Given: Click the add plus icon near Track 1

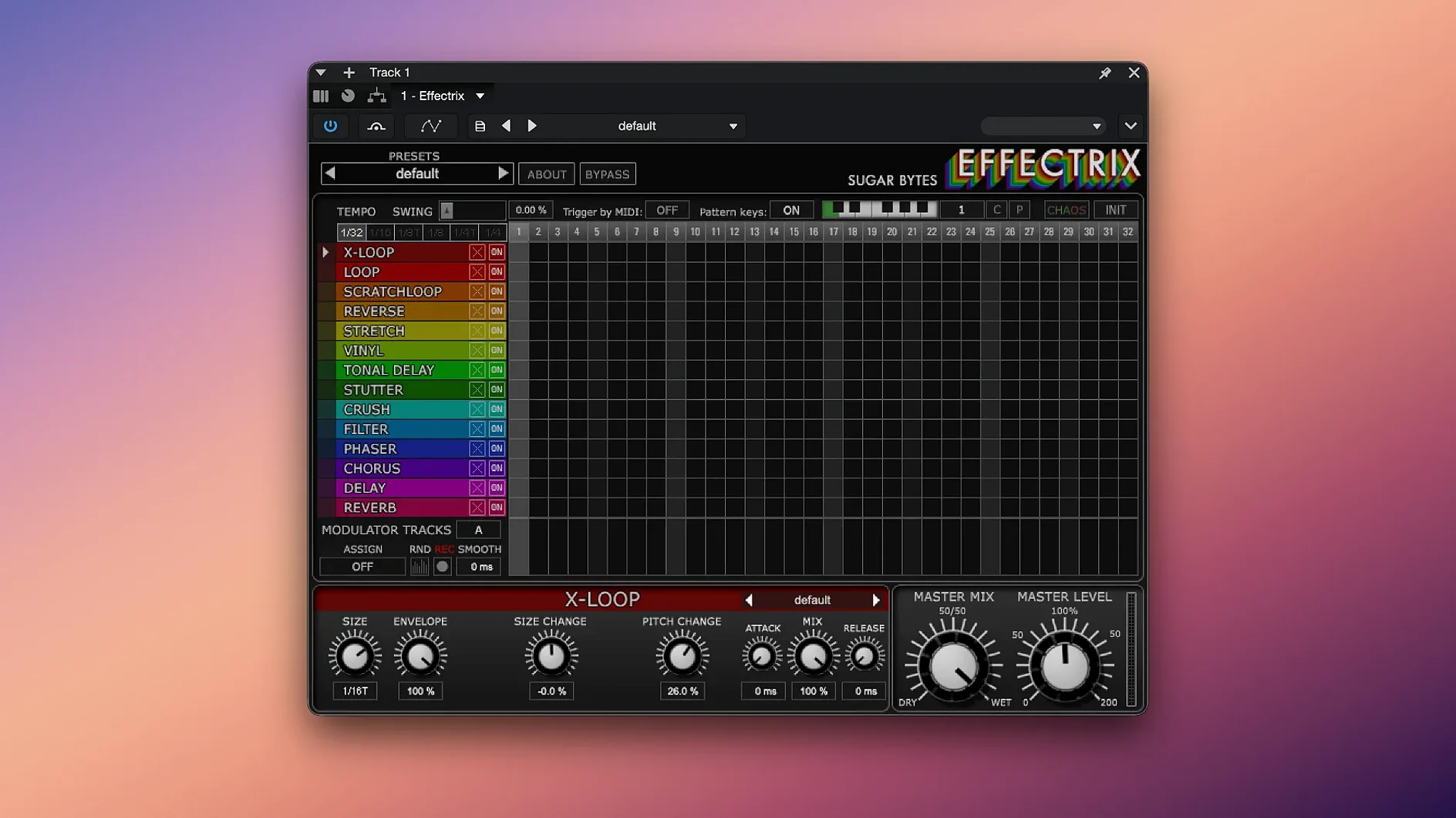Looking at the screenshot, I should [x=349, y=72].
